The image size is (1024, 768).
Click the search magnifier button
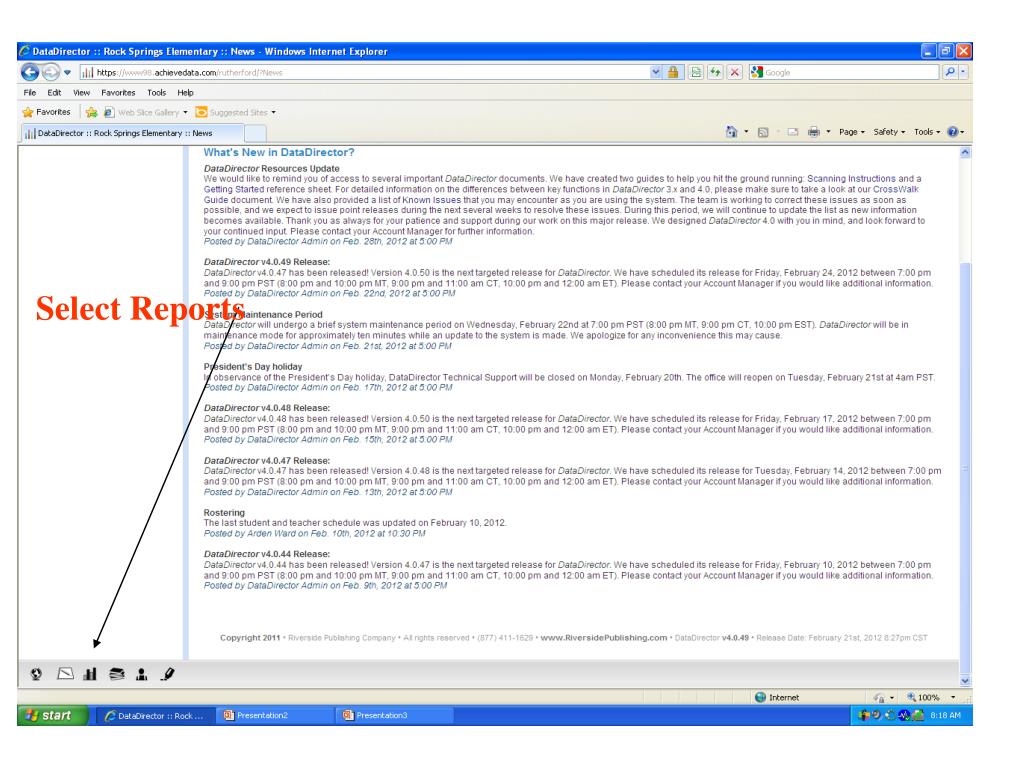tap(950, 72)
